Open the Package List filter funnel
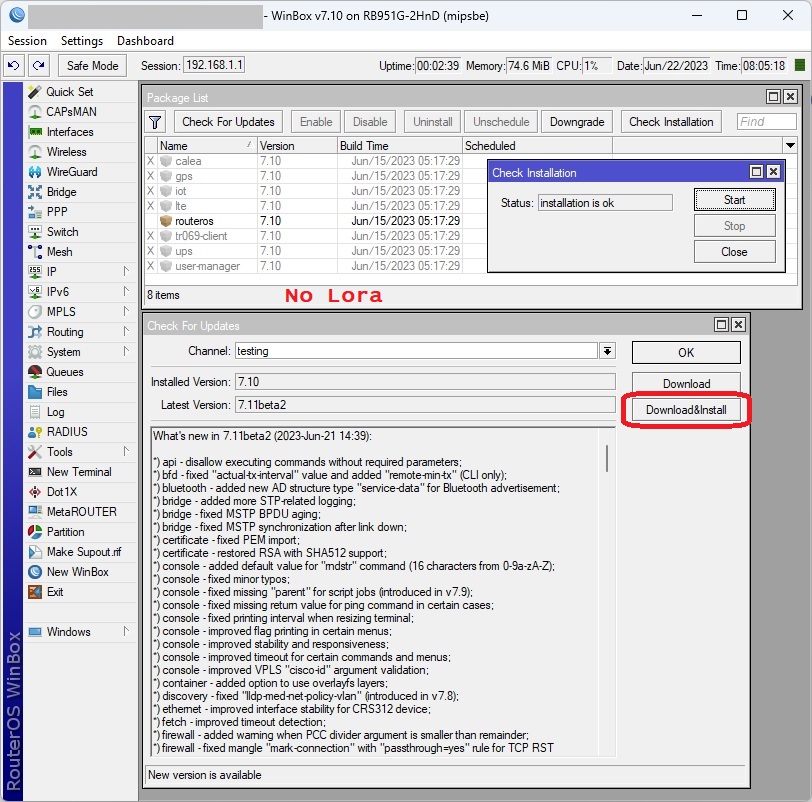The width and height of the screenshot is (812, 802). tap(155, 122)
